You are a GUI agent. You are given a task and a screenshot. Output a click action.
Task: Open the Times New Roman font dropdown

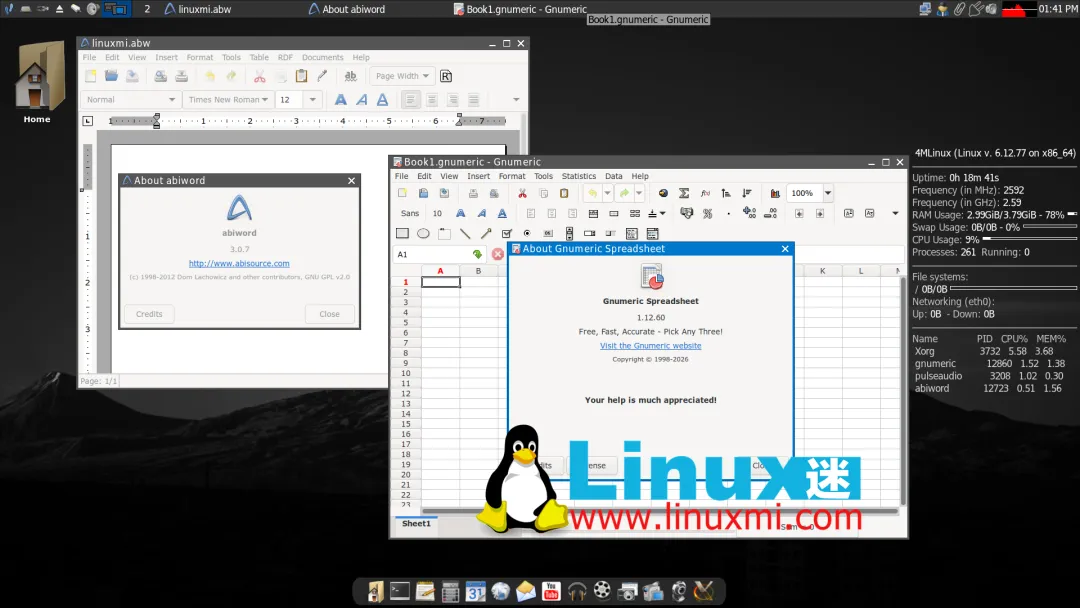point(228,100)
